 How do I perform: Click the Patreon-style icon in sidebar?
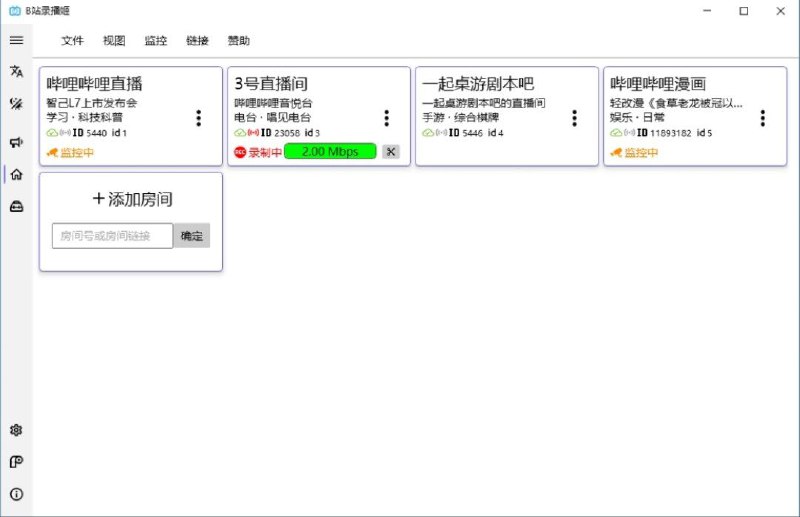pyautogui.click(x=16, y=462)
